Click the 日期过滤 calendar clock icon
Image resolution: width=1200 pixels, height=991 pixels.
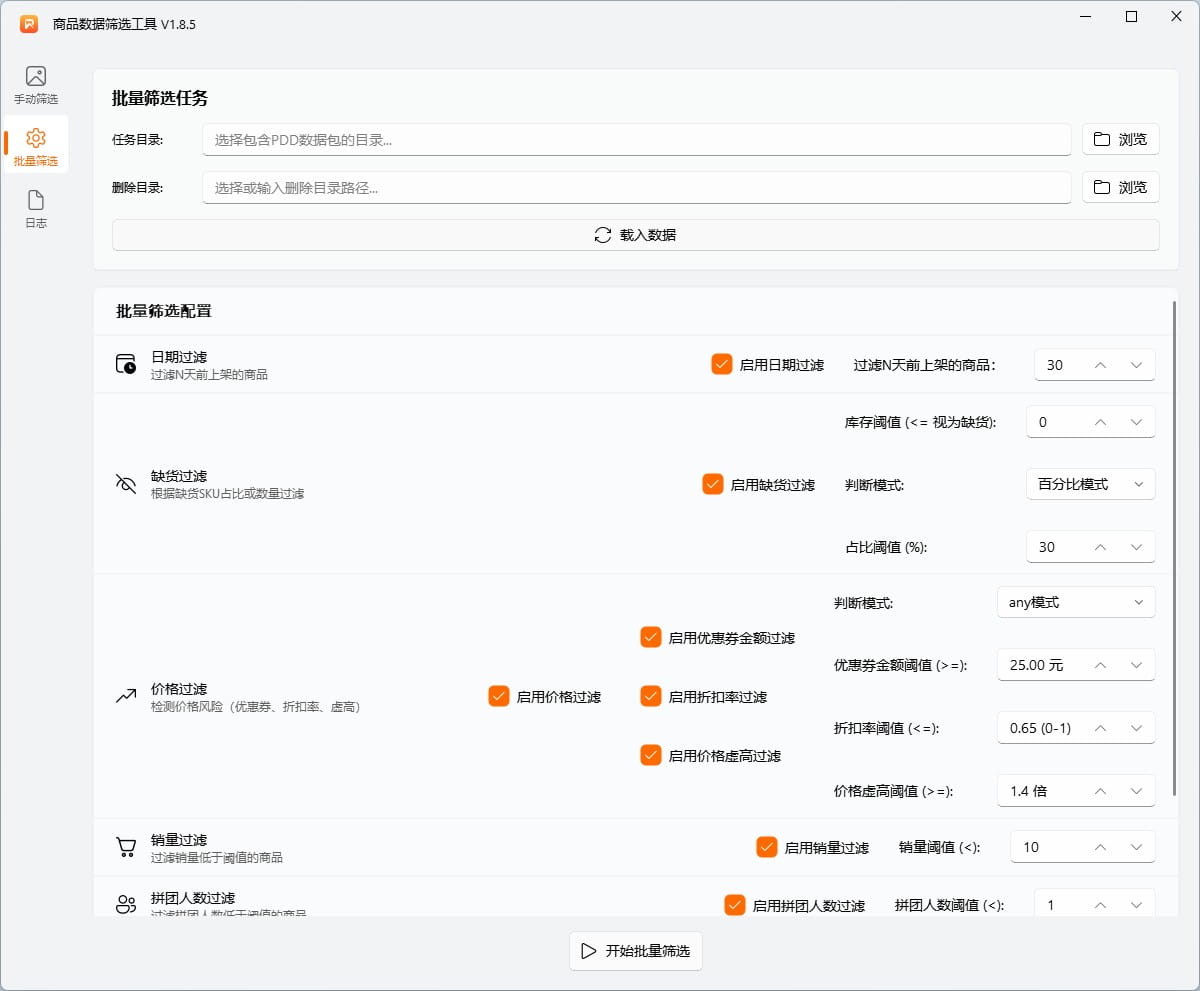pyautogui.click(x=126, y=365)
